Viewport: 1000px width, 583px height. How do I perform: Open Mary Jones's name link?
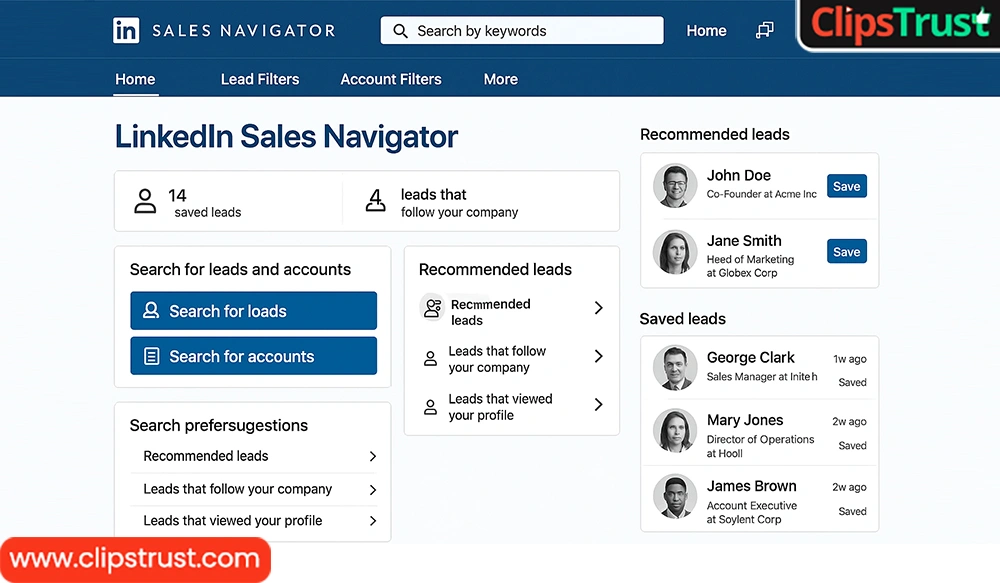(745, 420)
